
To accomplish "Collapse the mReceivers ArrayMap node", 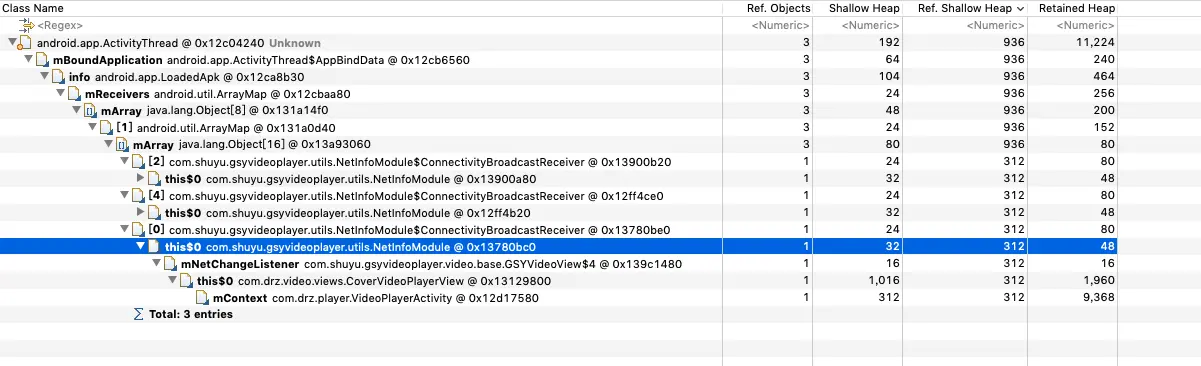I will pos(59,94).
